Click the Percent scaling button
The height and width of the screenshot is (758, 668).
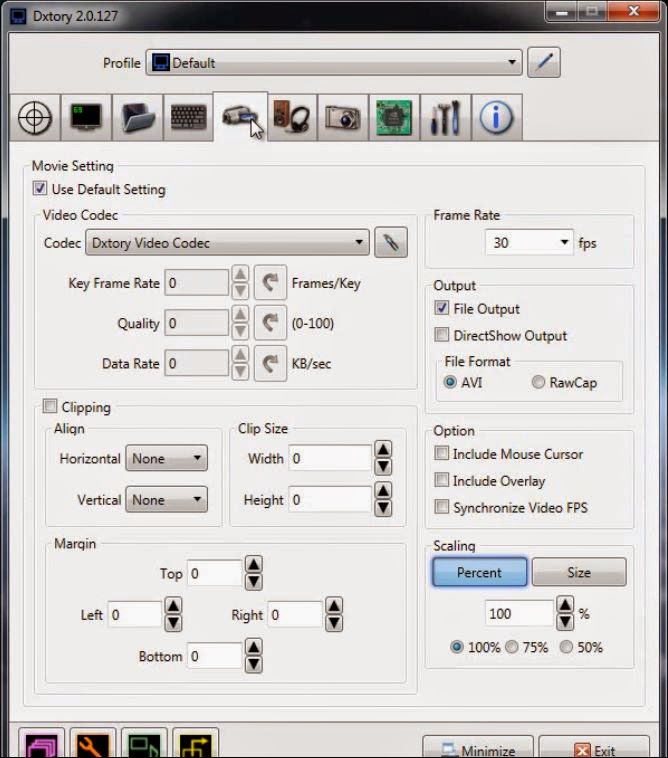point(479,572)
